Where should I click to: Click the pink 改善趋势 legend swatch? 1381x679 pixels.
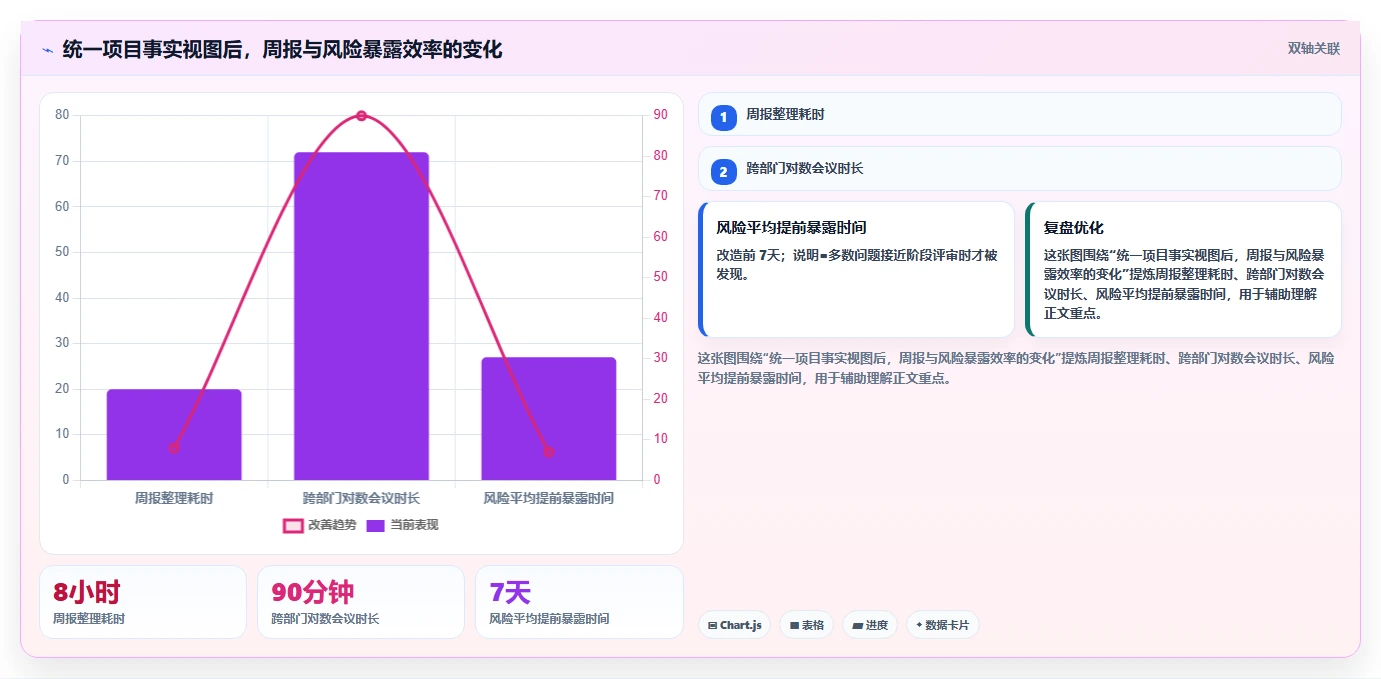(x=293, y=525)
